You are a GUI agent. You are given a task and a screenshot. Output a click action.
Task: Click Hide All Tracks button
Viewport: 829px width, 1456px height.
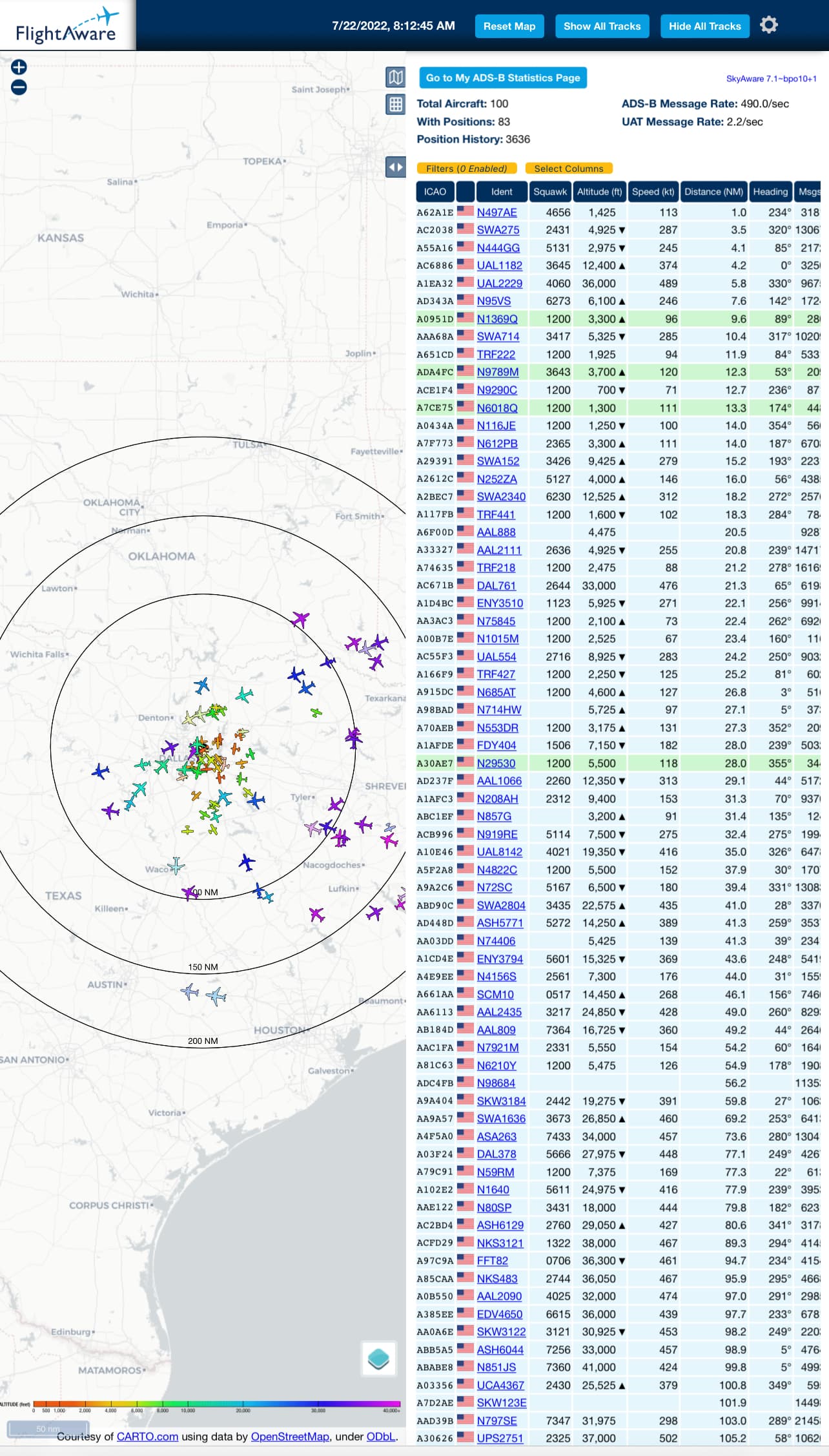(704, 26)
